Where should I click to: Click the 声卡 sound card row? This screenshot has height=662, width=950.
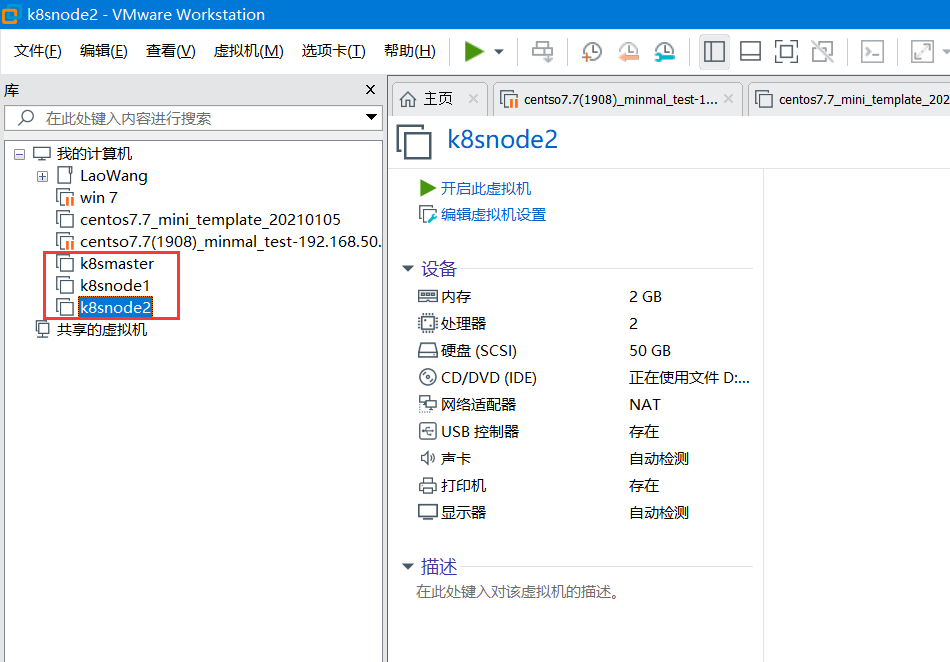[583, 458]
